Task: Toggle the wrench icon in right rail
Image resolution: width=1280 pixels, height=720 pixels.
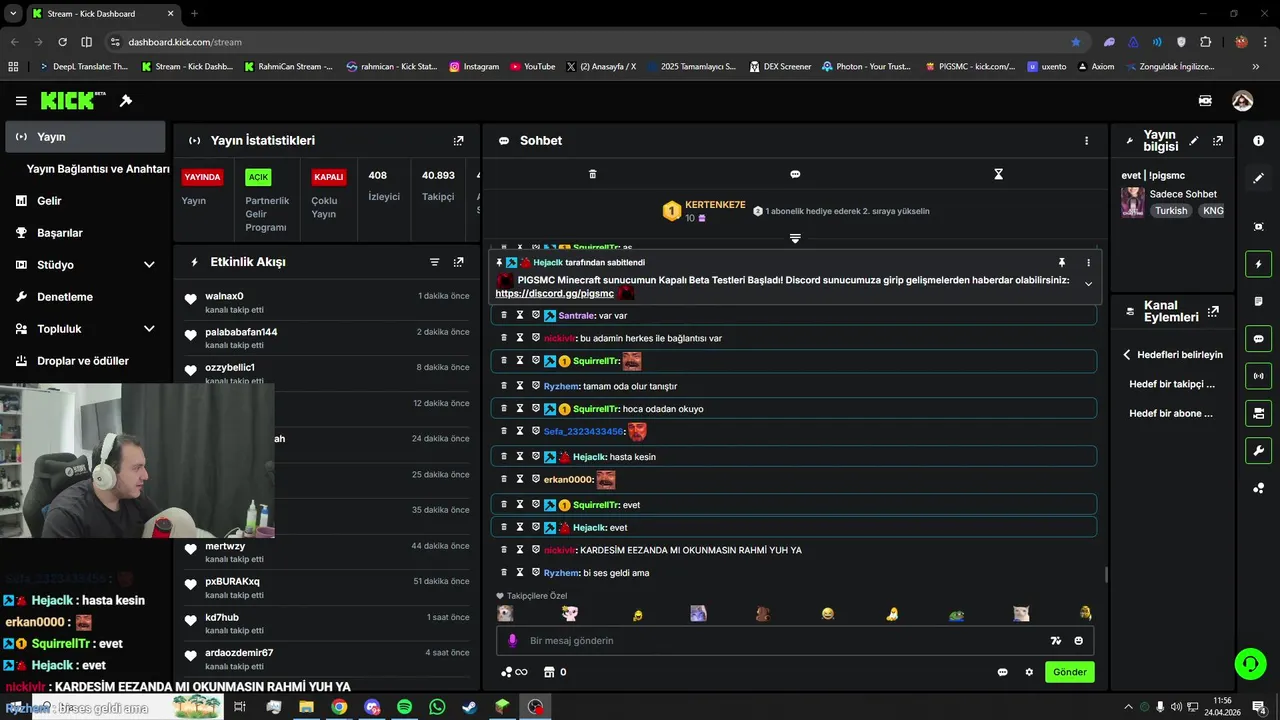Action: (1258, 450)
